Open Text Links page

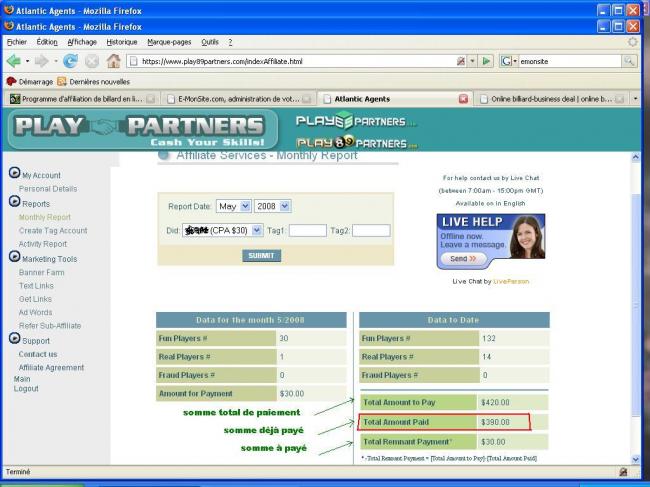tap(36, 286)
